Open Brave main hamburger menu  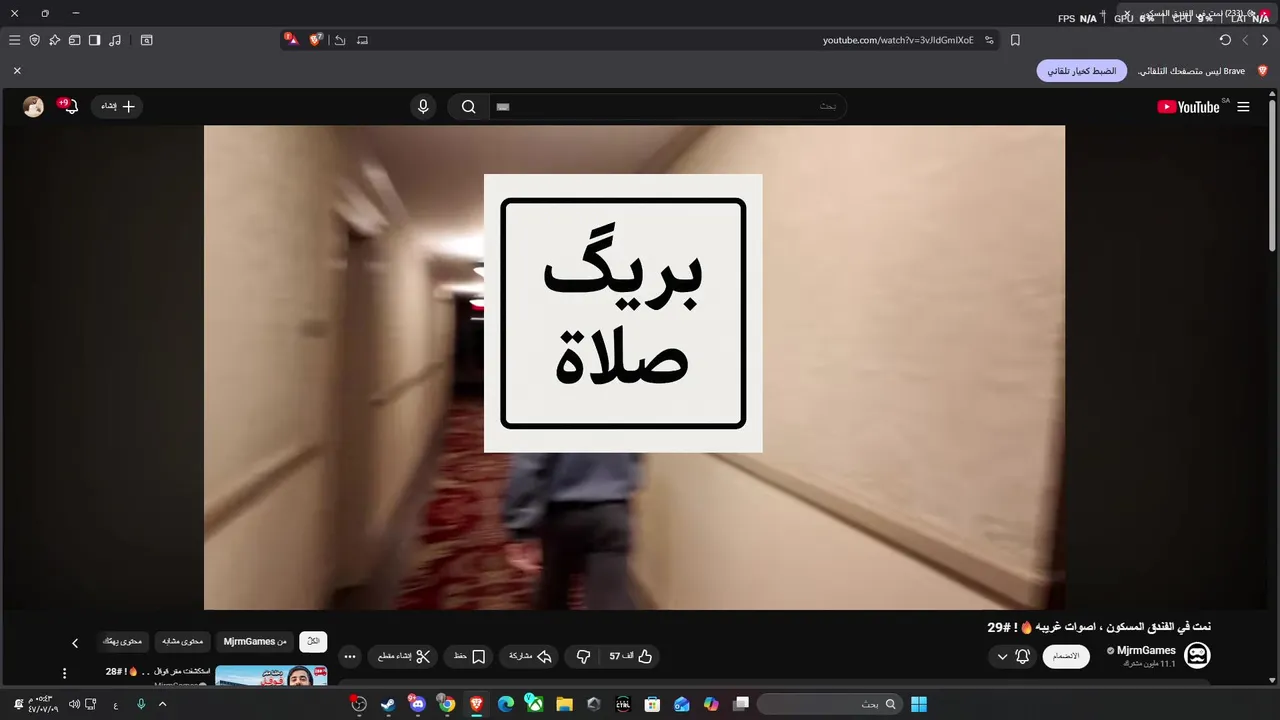click(x=14, y=40)
